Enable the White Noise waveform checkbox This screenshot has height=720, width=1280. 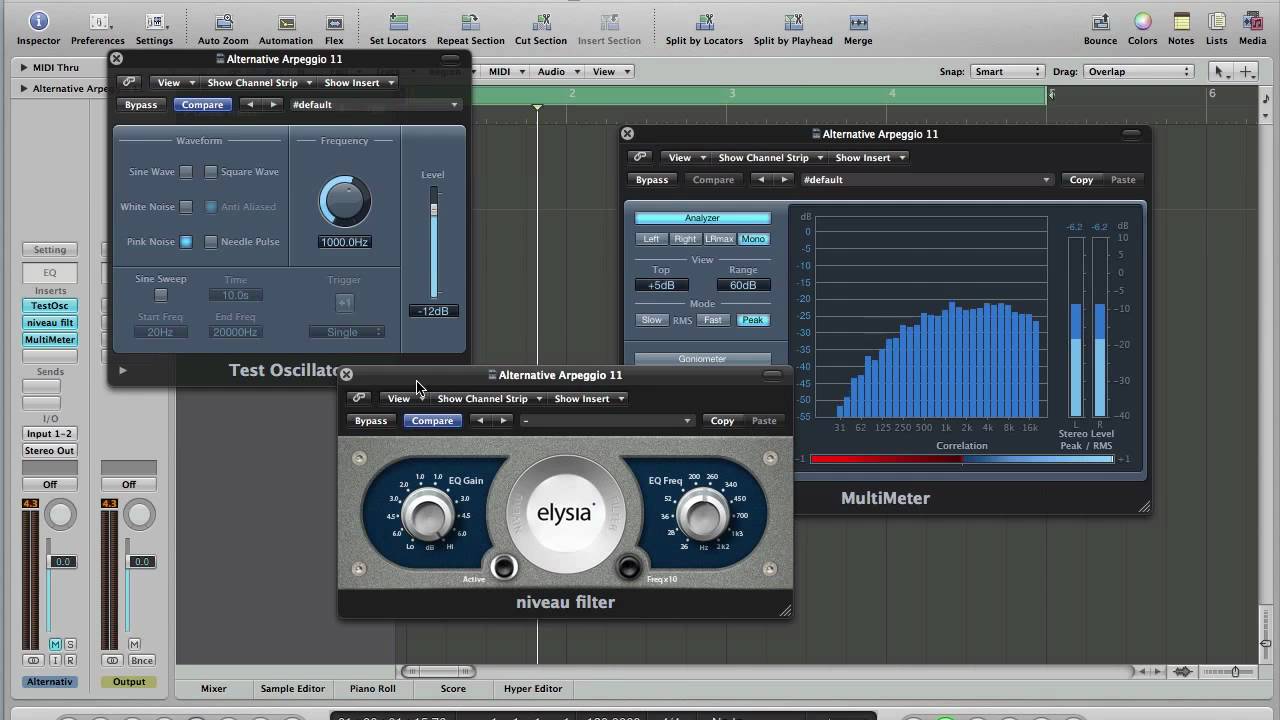(x=186, y=207)
